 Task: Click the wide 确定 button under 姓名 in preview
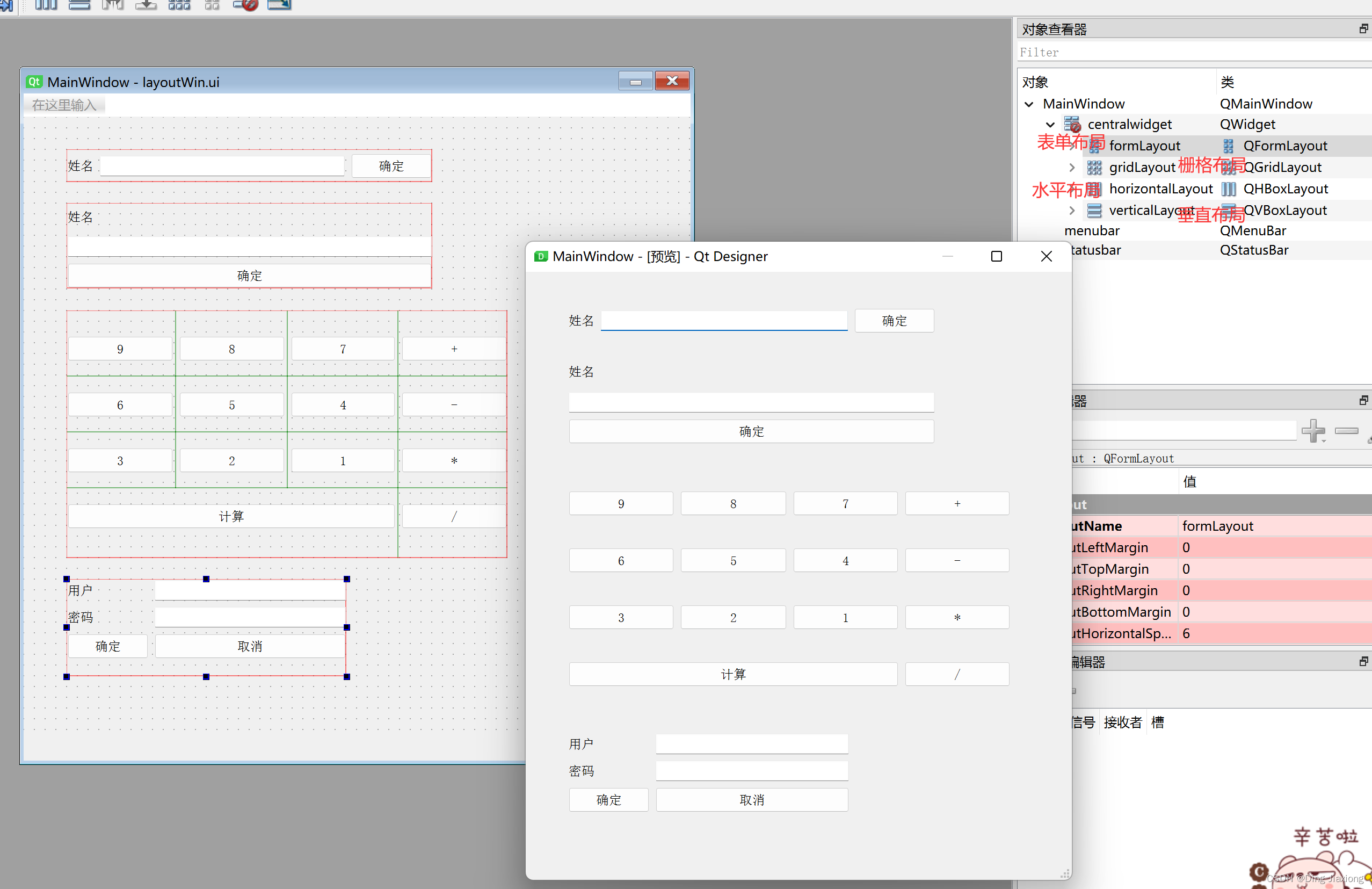click(x=751, y=431)
